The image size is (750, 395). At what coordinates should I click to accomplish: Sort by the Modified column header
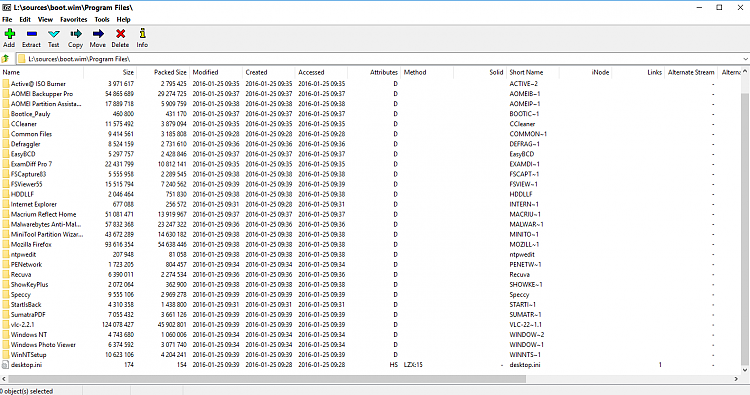[x=216, y=72]
